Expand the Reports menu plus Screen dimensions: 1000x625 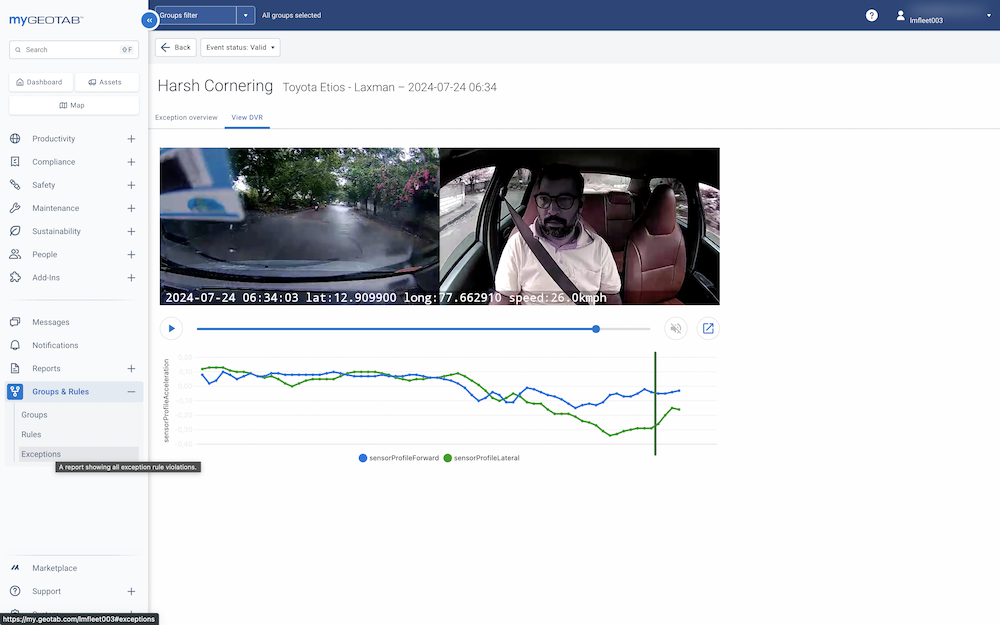131,369
